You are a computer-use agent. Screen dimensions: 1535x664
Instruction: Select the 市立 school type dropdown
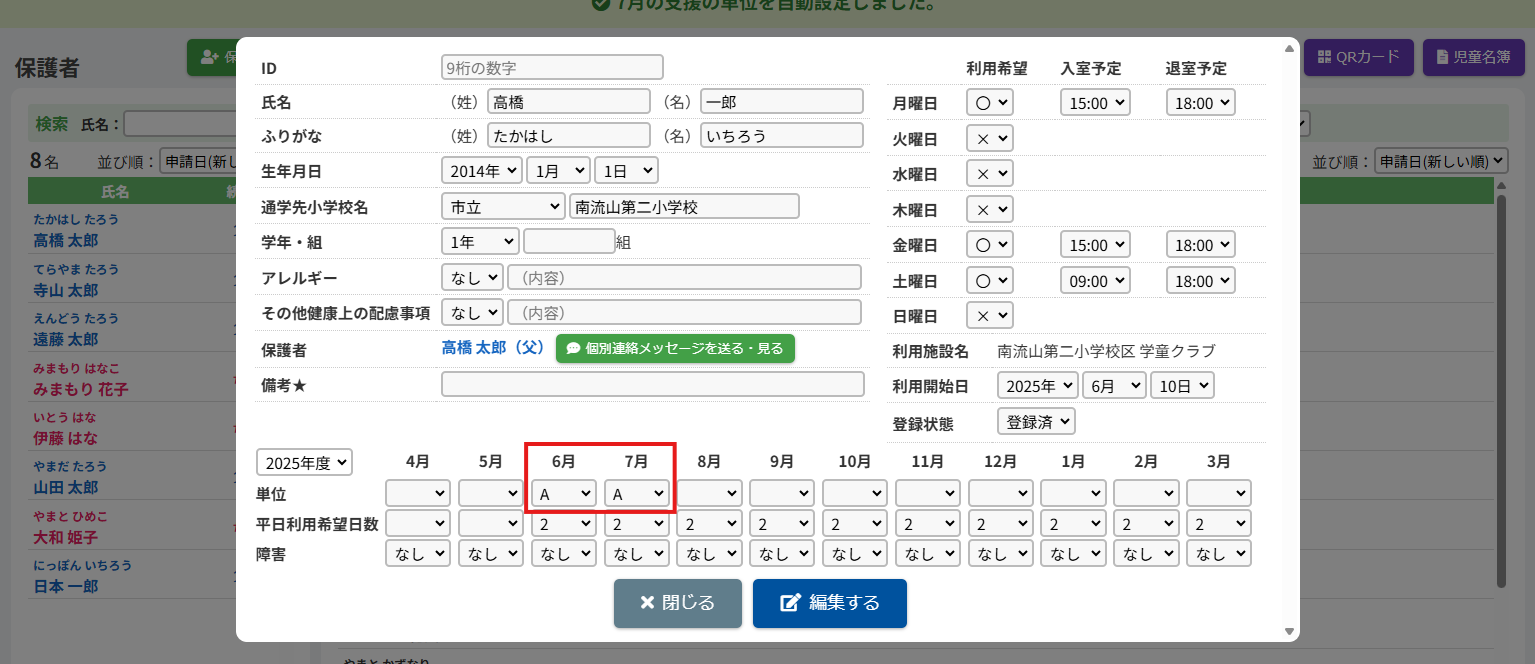point(503,206)
